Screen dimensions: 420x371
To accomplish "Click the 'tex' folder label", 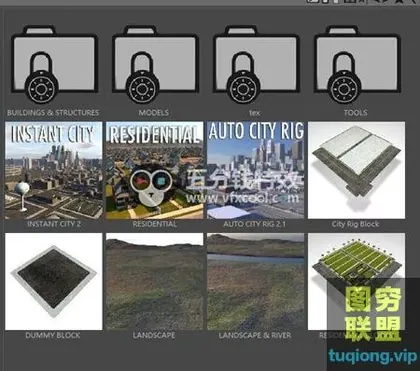I will pyautogui.click(x=254, y=113).
